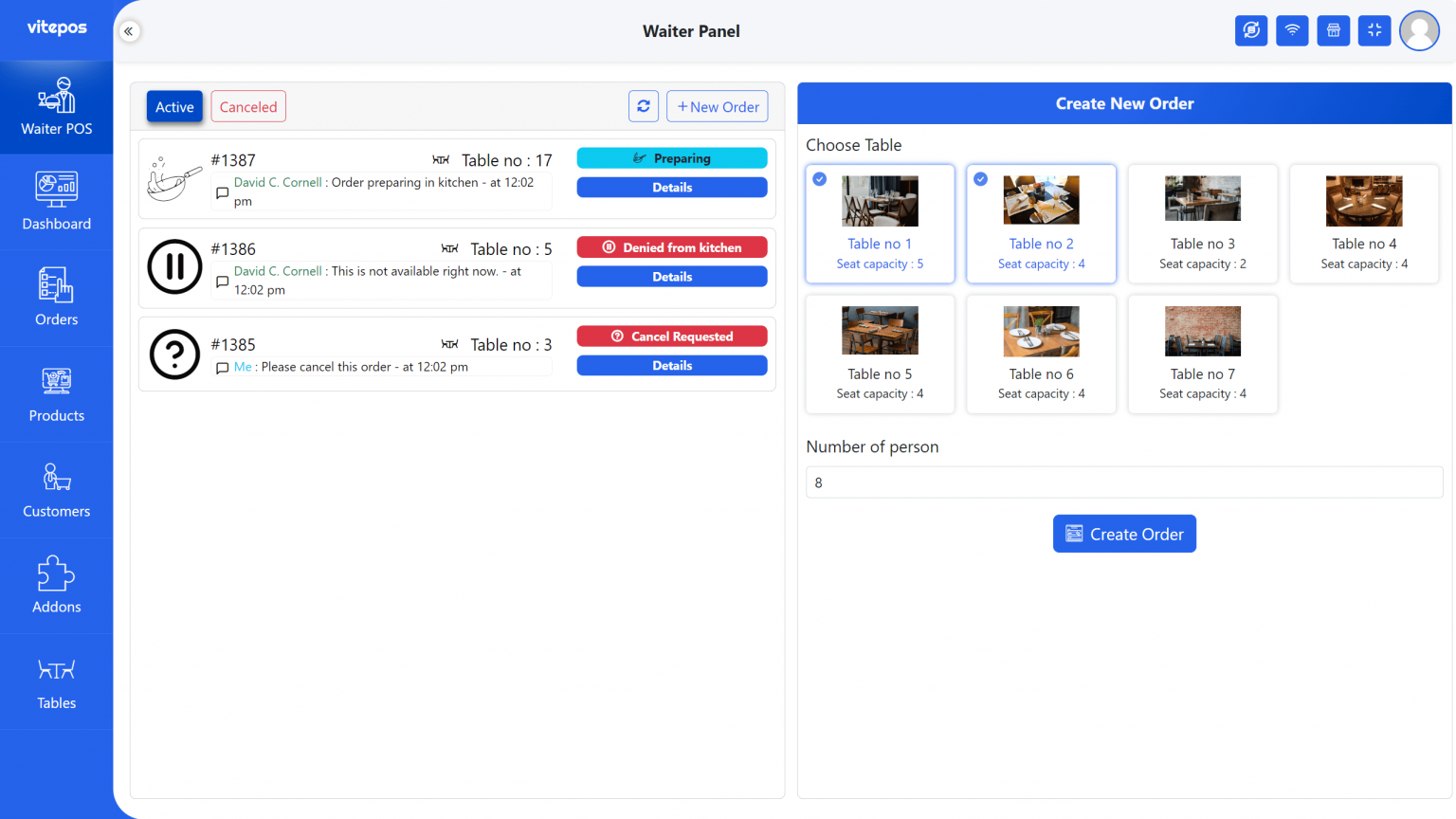Deselect Table no 1 checkmark
This screenshot has width=1456, height=819.
tap(819, 178)
